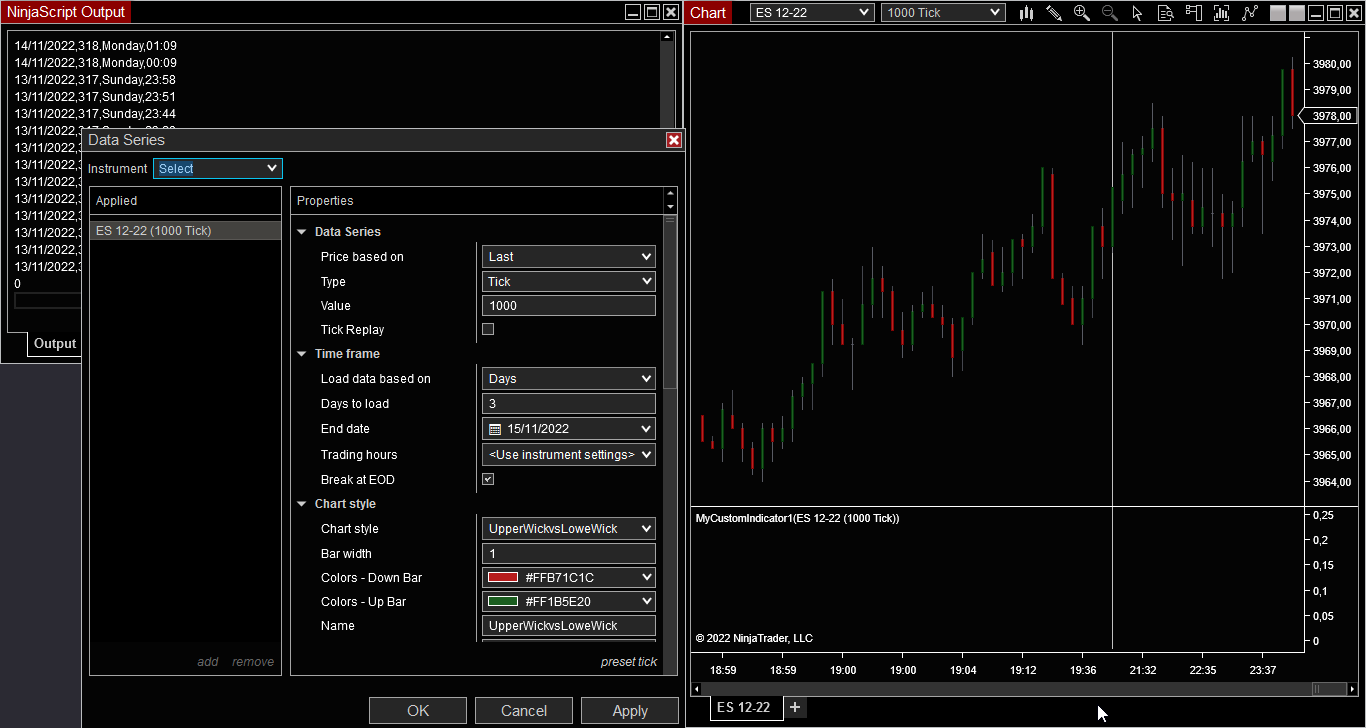
Task: Click the preset tick link
Action: 629,662
